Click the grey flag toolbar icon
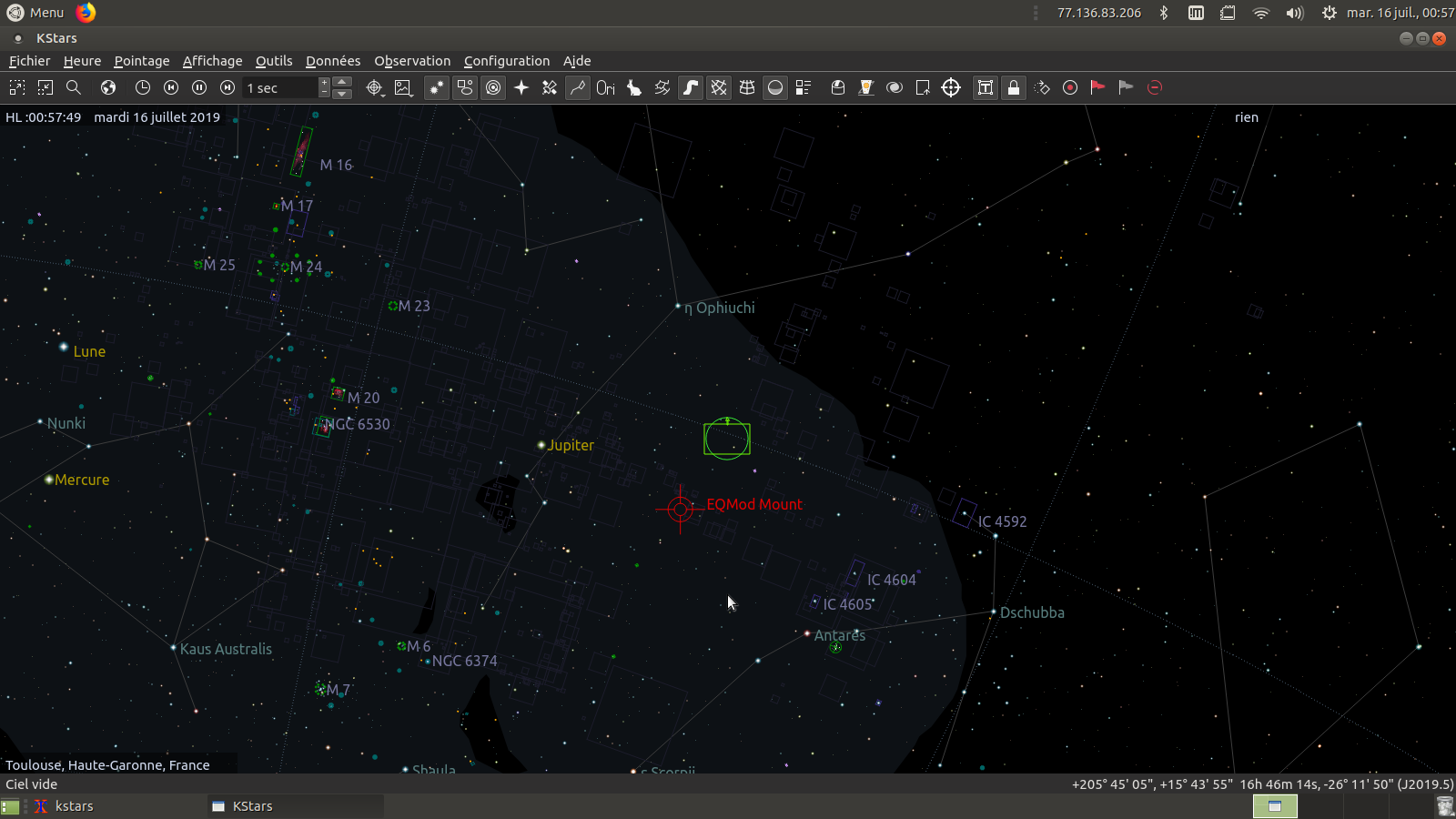1456x819 pixels. (x=1127, y=87)
